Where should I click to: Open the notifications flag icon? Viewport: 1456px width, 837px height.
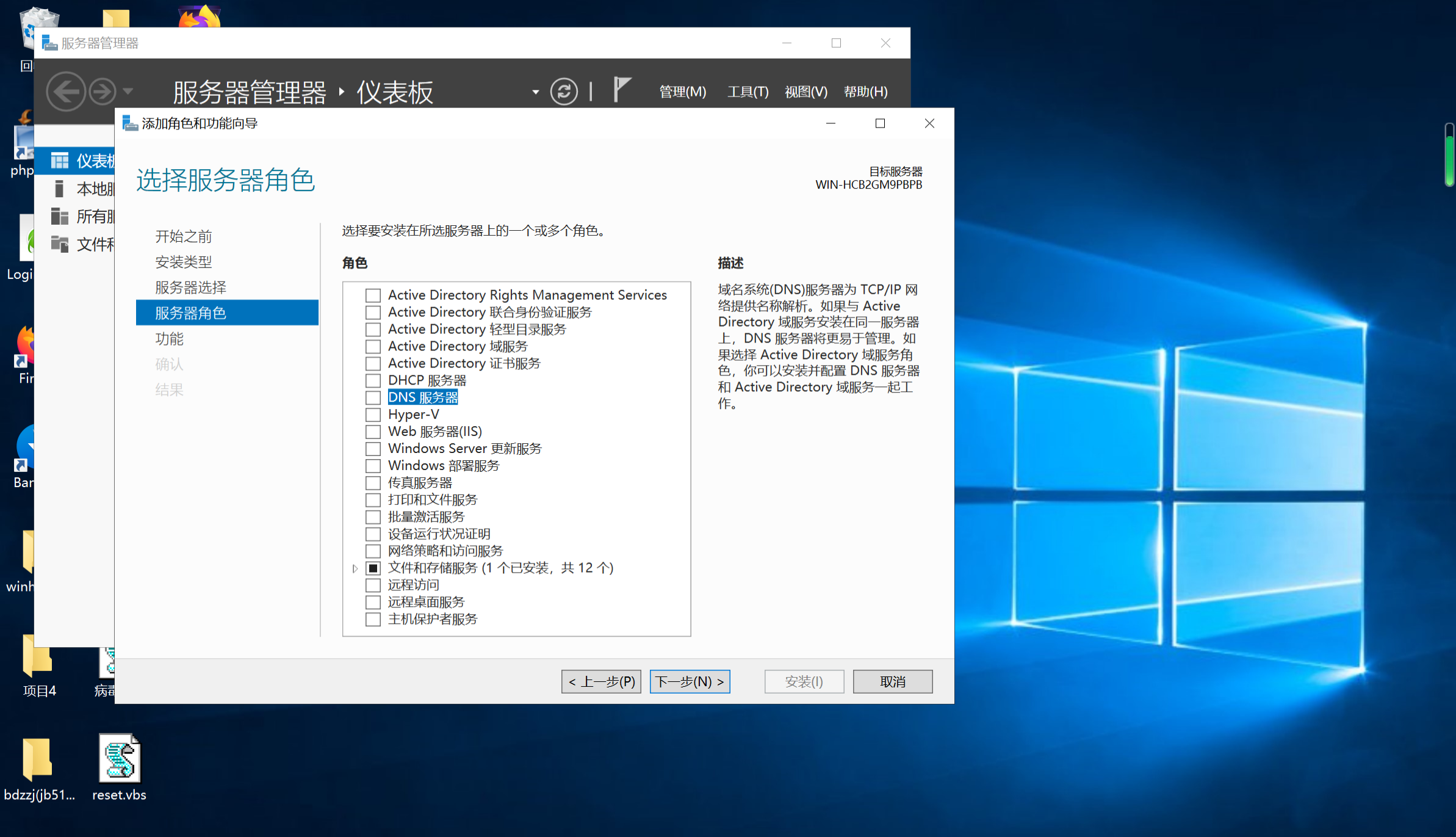click(622, 90)
